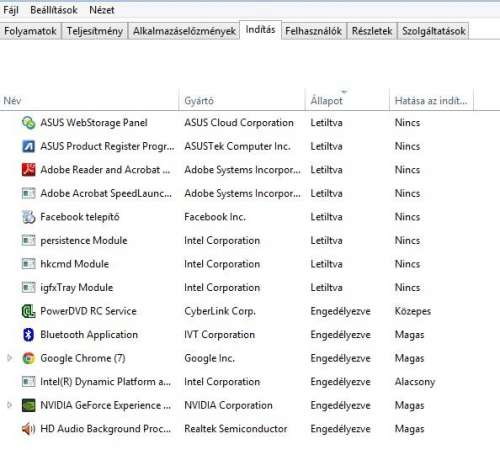Click the NVIDIA GeForce Experience icon
500x460 pixels.
28,405
